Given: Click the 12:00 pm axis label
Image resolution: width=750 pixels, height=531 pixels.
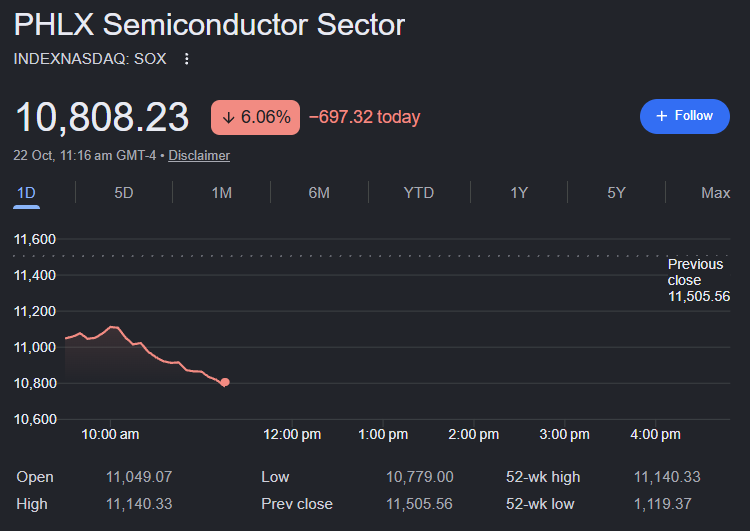Looking at the screenshot, I should (292, 434).
